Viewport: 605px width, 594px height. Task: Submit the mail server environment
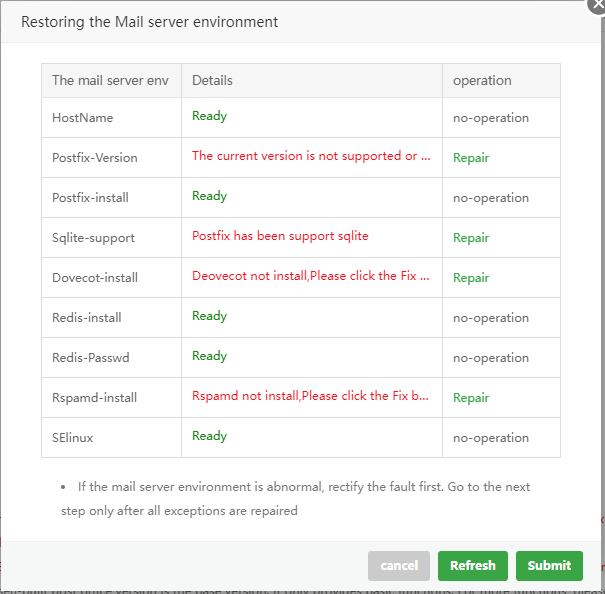tap(549, 566)
